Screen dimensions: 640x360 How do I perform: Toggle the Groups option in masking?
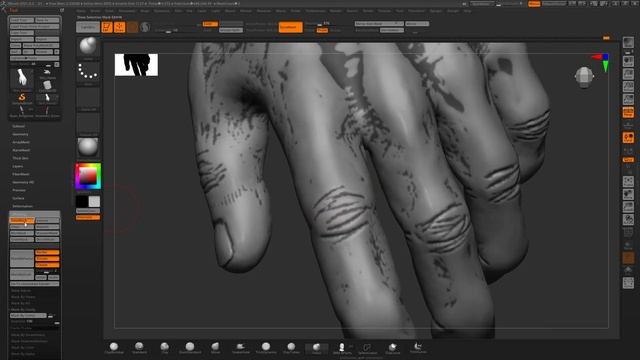(x=47, y=259)
